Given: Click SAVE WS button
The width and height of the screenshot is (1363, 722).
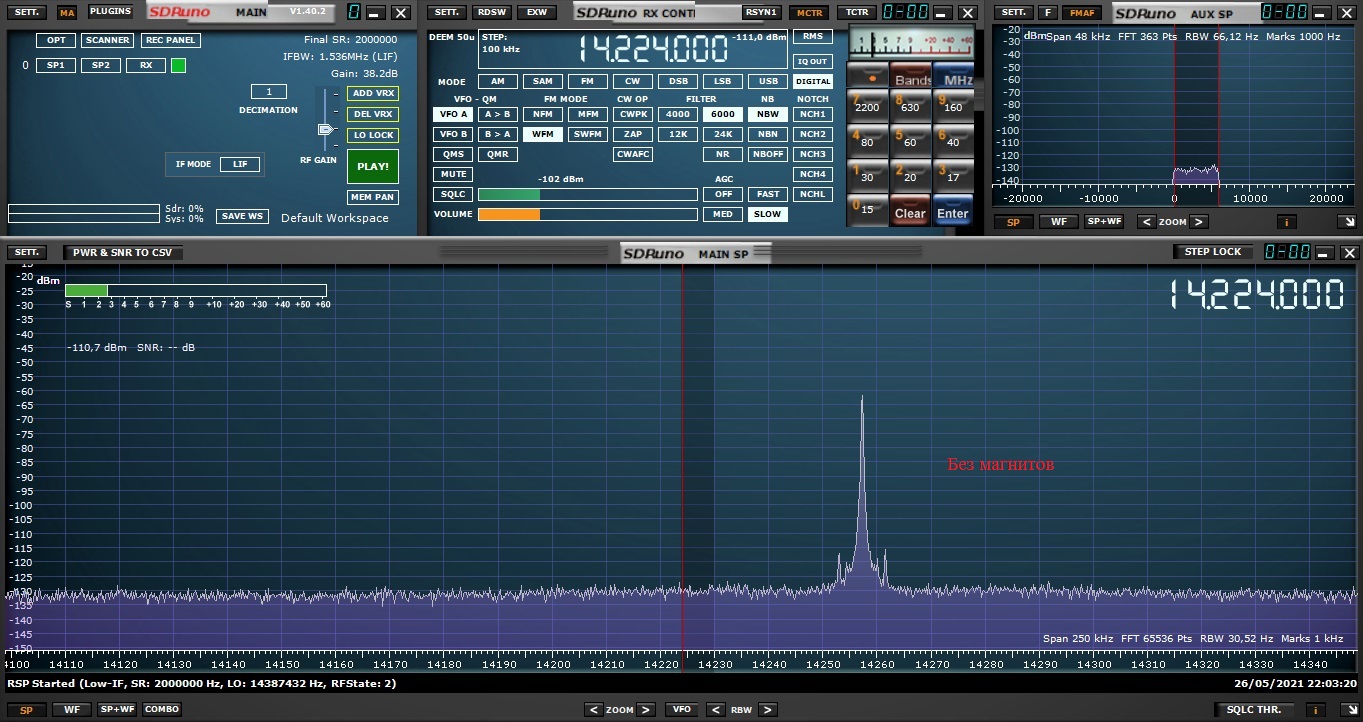Looking at the screenshot, I should [243, 216].
